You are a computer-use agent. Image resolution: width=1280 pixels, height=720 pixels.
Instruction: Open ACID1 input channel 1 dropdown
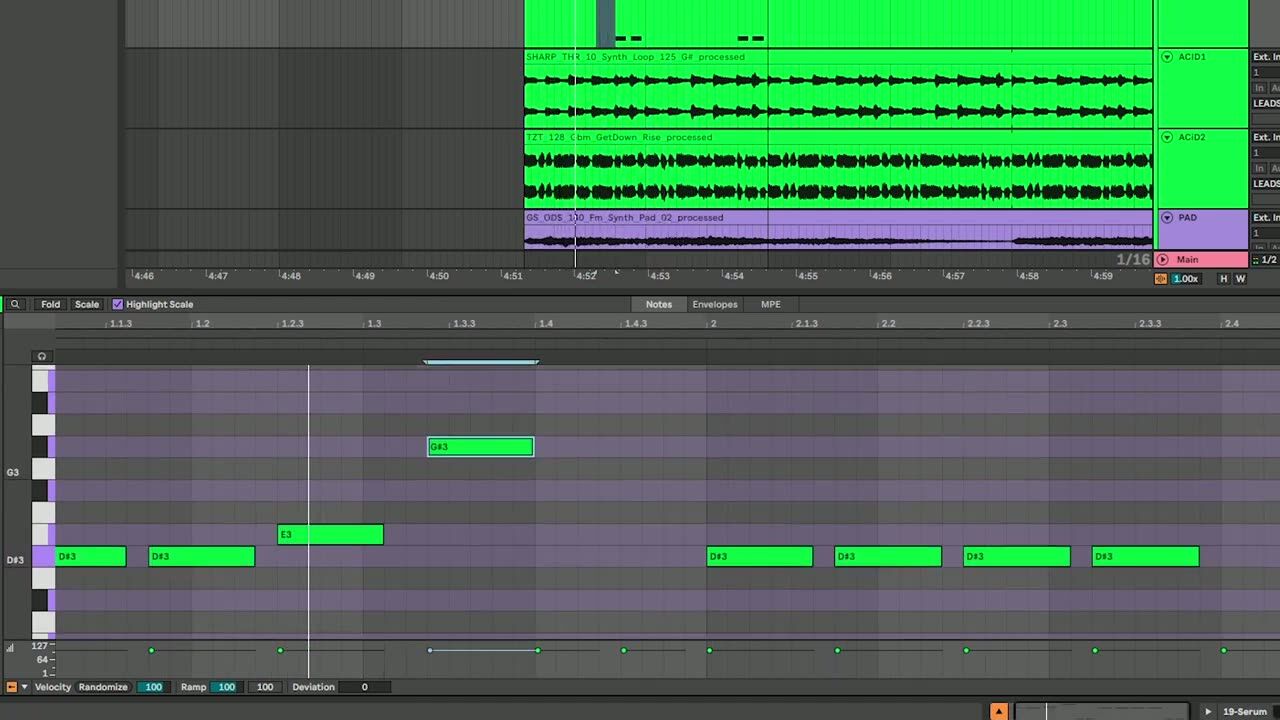(x=1266, y=72)
